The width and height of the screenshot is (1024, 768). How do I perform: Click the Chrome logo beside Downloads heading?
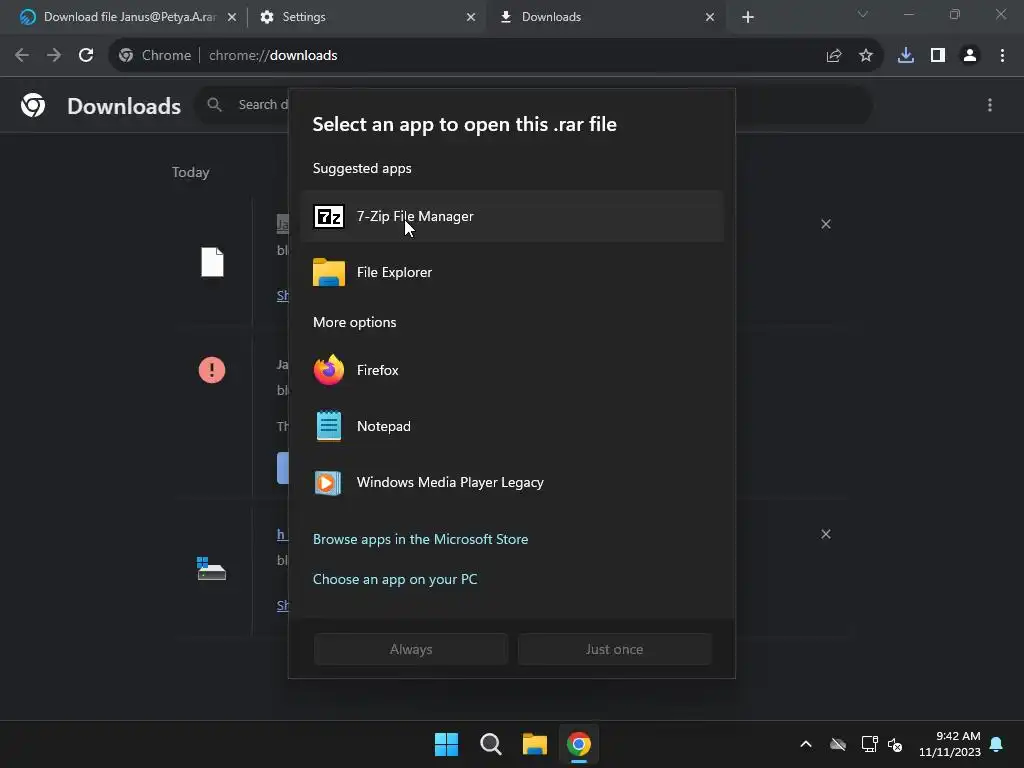33,105
